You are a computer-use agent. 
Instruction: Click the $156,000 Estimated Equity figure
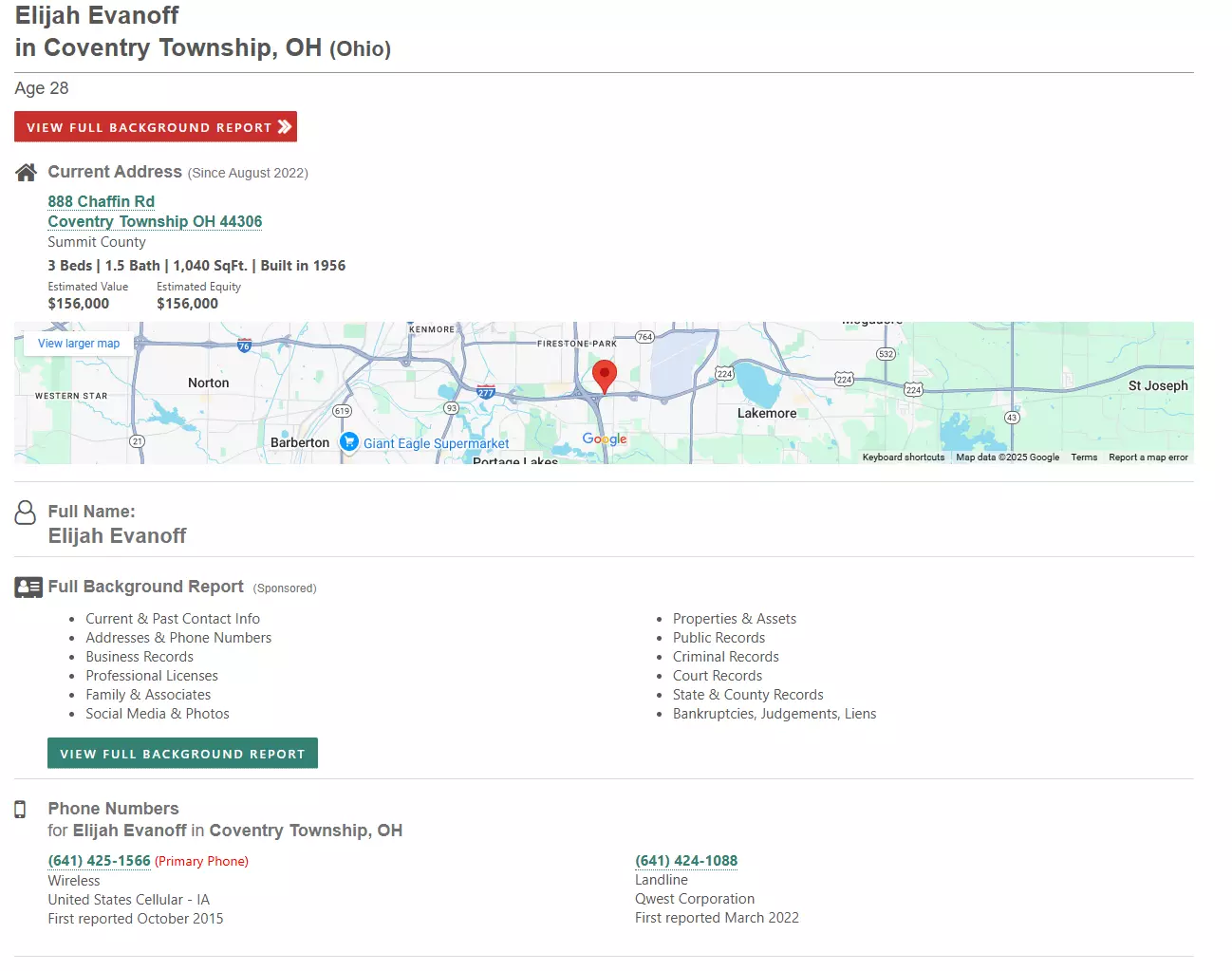click(x=187, y=304)
